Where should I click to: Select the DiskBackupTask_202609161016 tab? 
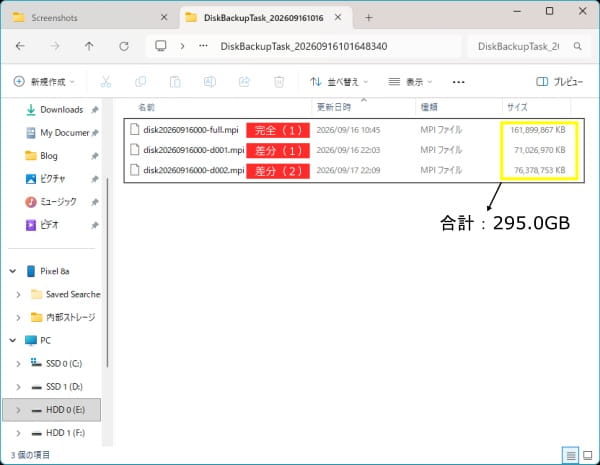tap(263, 18)
